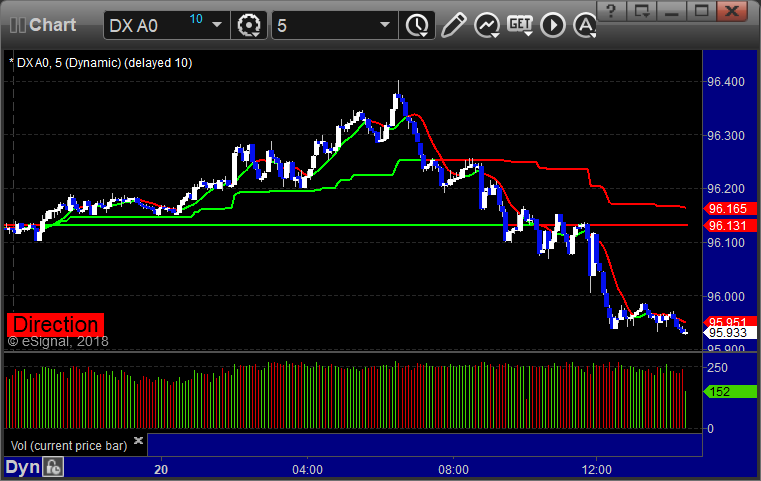Click the small 10 delay indicator

click(x=196, y=19)
